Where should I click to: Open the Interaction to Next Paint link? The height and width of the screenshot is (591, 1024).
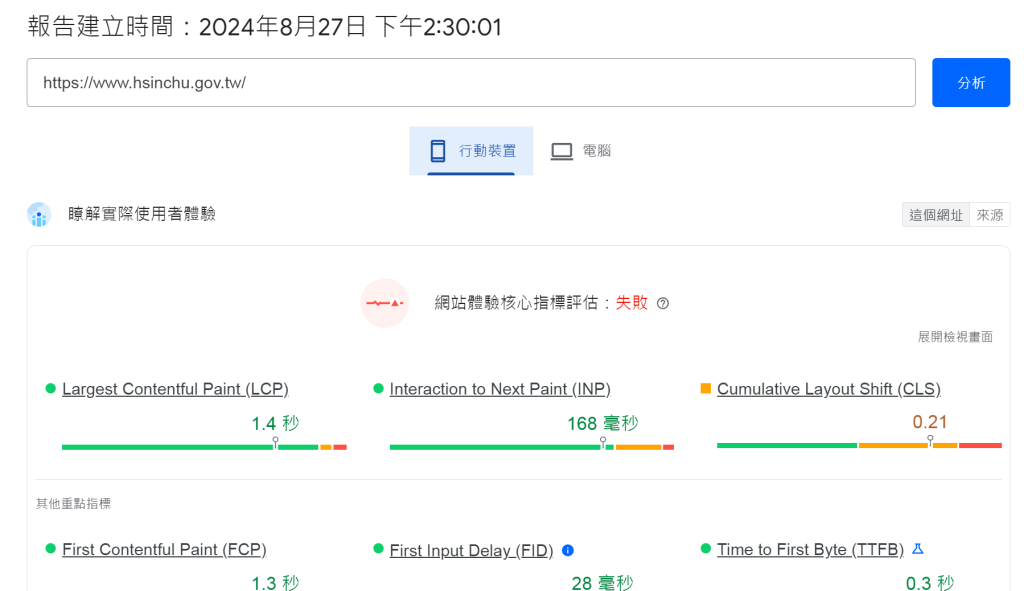(x=500, y=388)
